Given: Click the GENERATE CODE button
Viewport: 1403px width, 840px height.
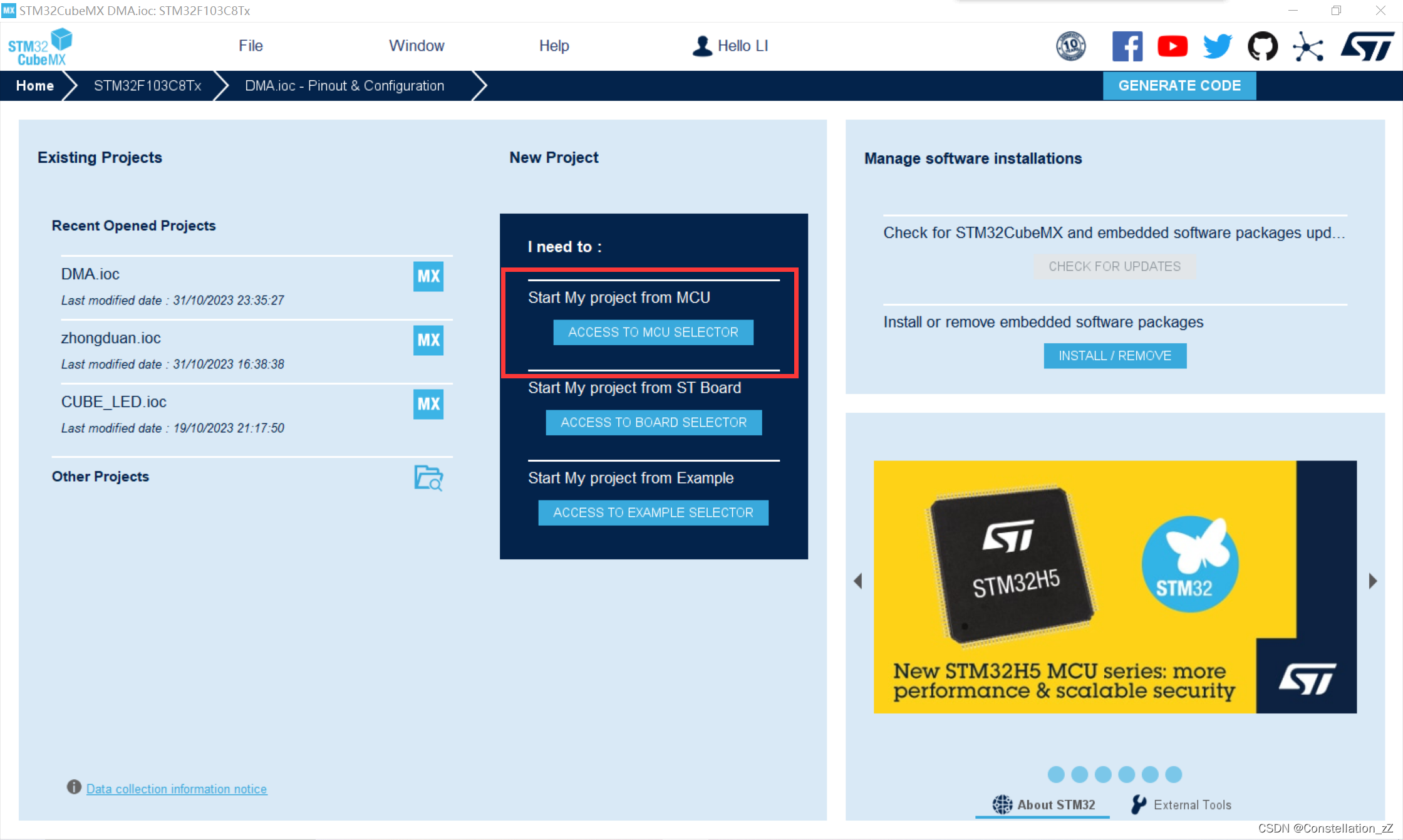Looking at the screenshot, I should 1179,86.
